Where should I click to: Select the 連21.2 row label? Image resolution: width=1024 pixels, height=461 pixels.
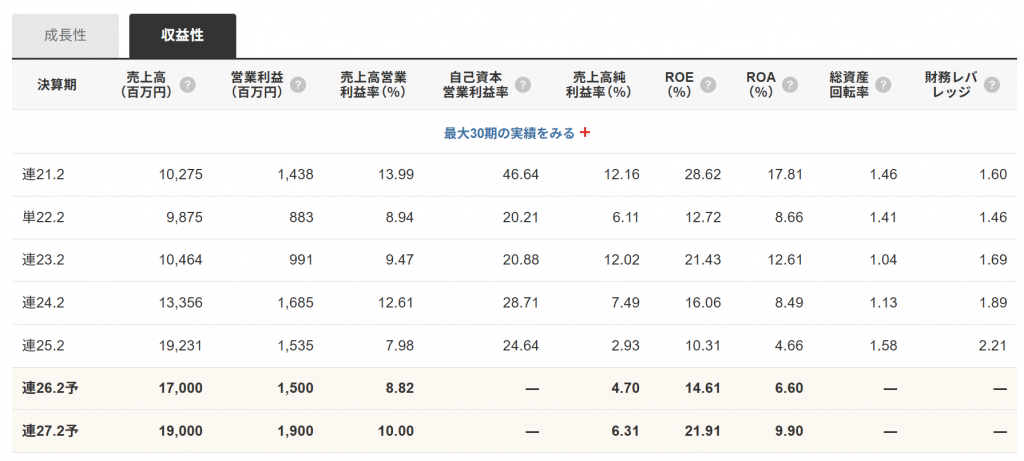[42, 174]
